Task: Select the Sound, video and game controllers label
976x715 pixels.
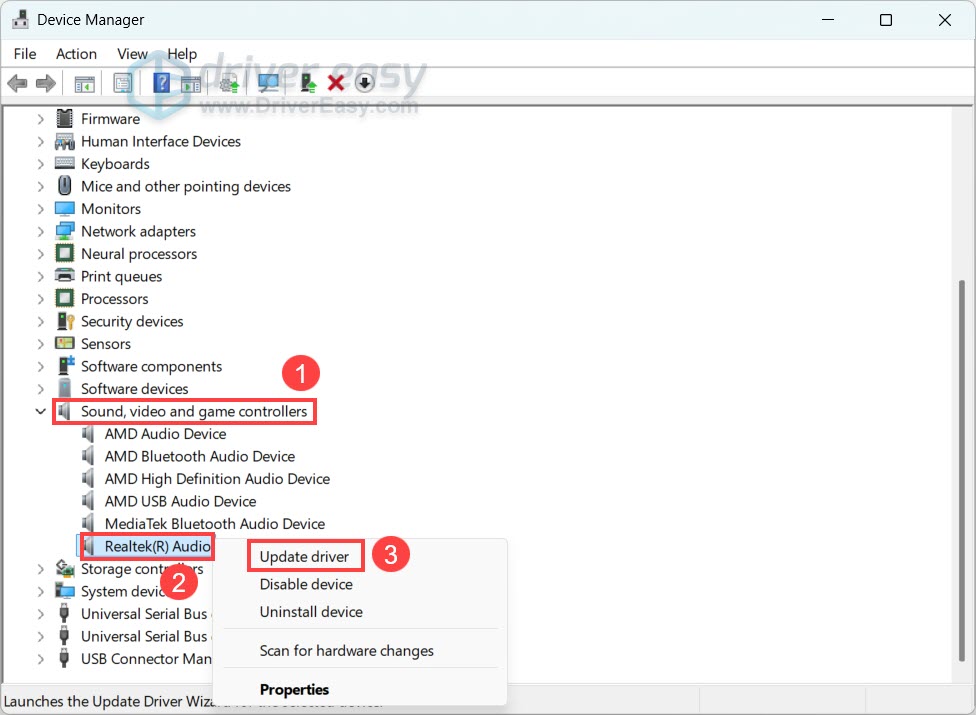Action: (194, 411)
